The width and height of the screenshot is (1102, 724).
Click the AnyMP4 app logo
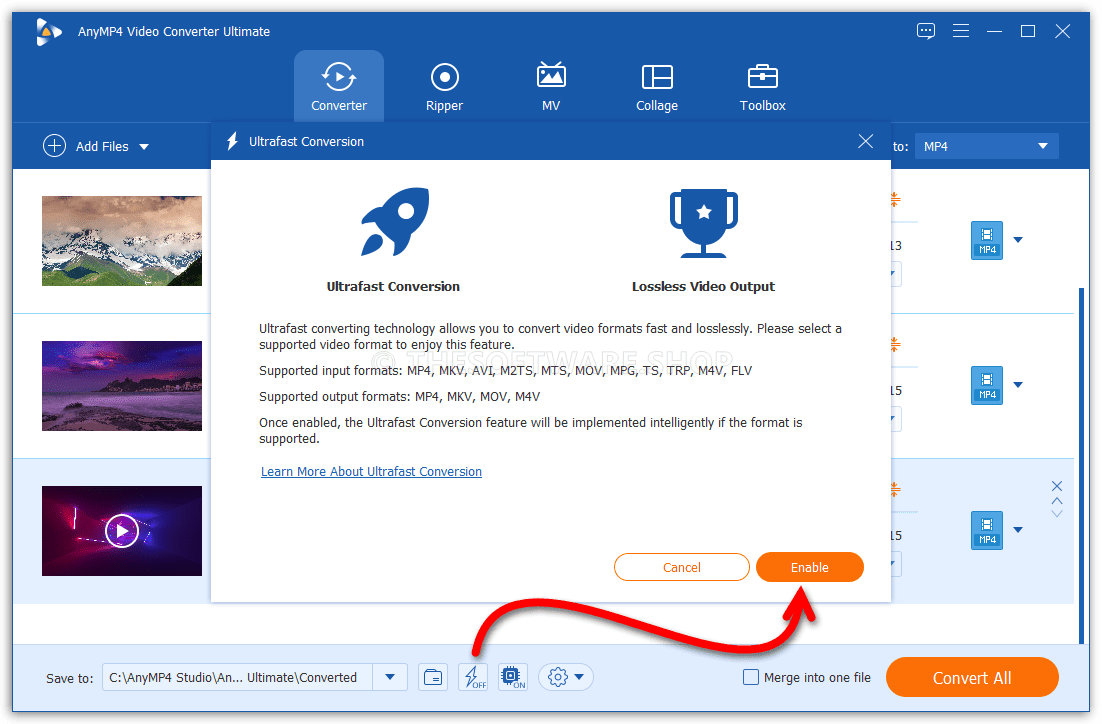tap(48, 32)
